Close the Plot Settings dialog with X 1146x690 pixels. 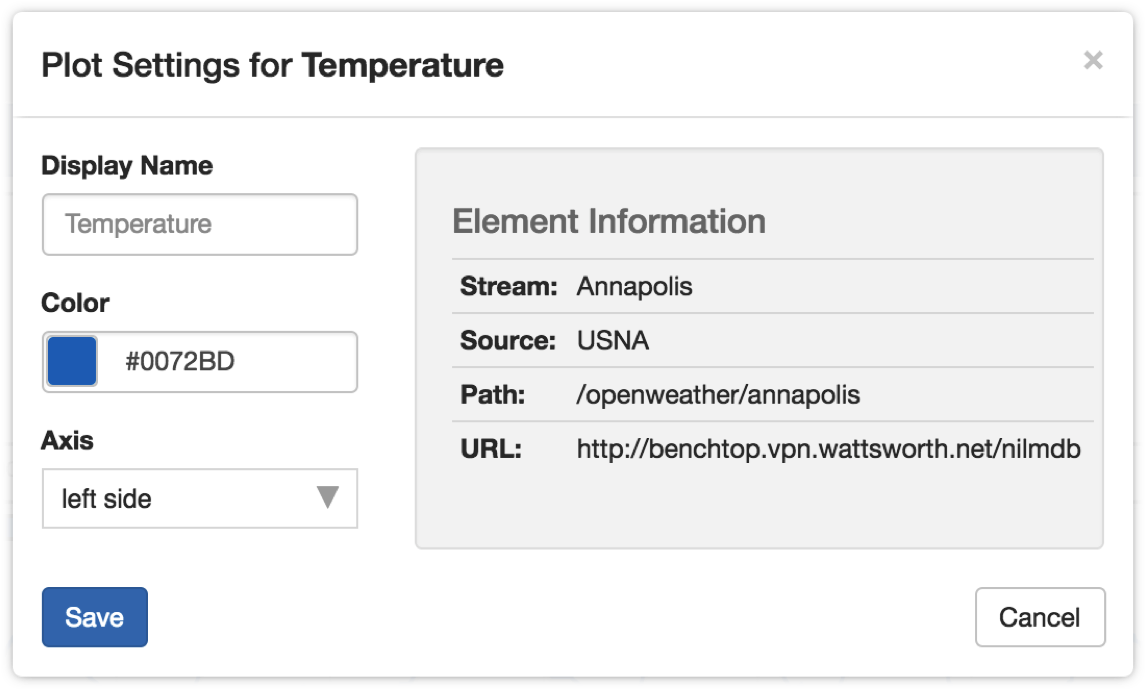pos(1093,60)
